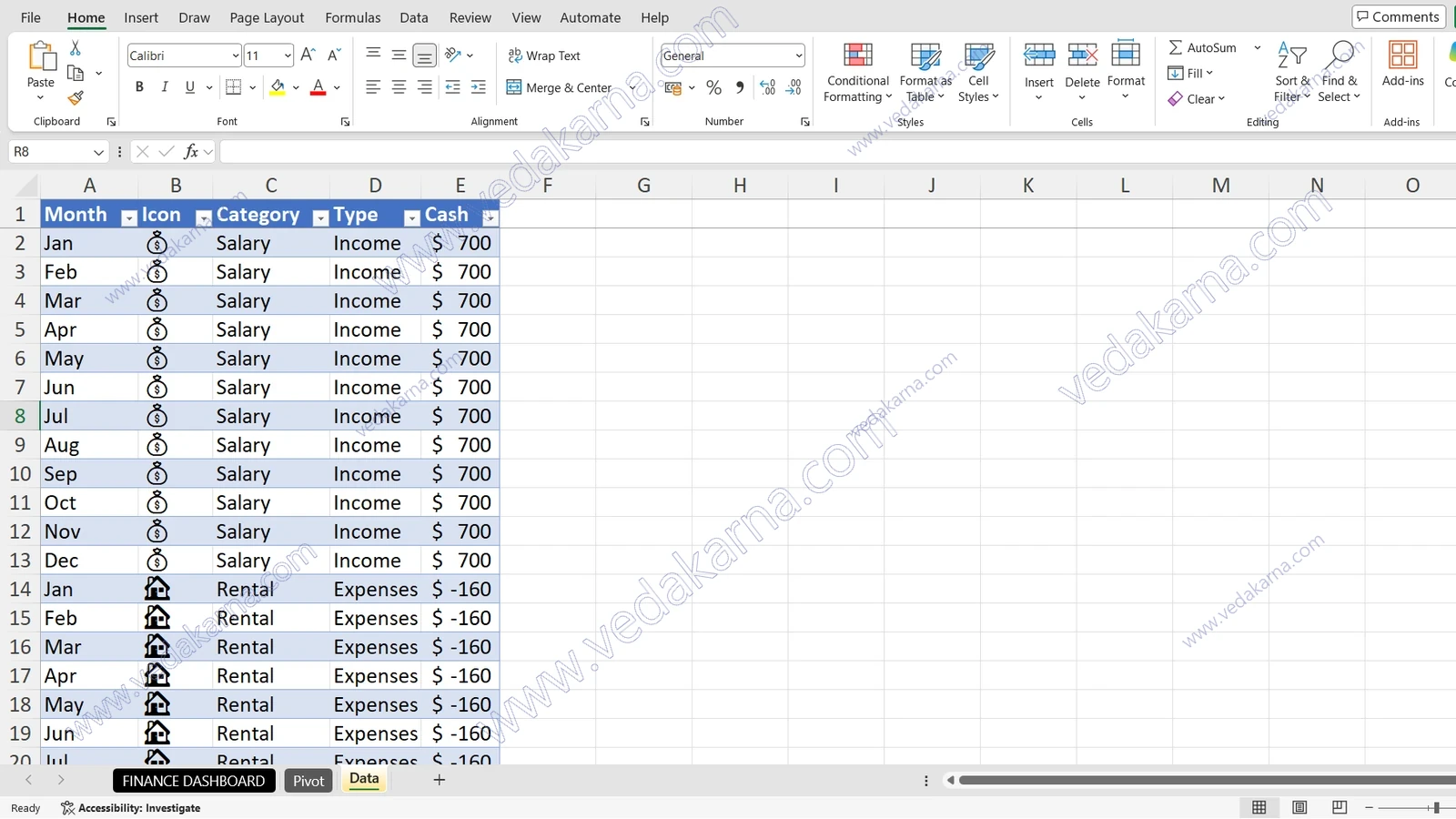Click the yellow Fill Color swatch
1456x819 pixels.
coord(278,87)
